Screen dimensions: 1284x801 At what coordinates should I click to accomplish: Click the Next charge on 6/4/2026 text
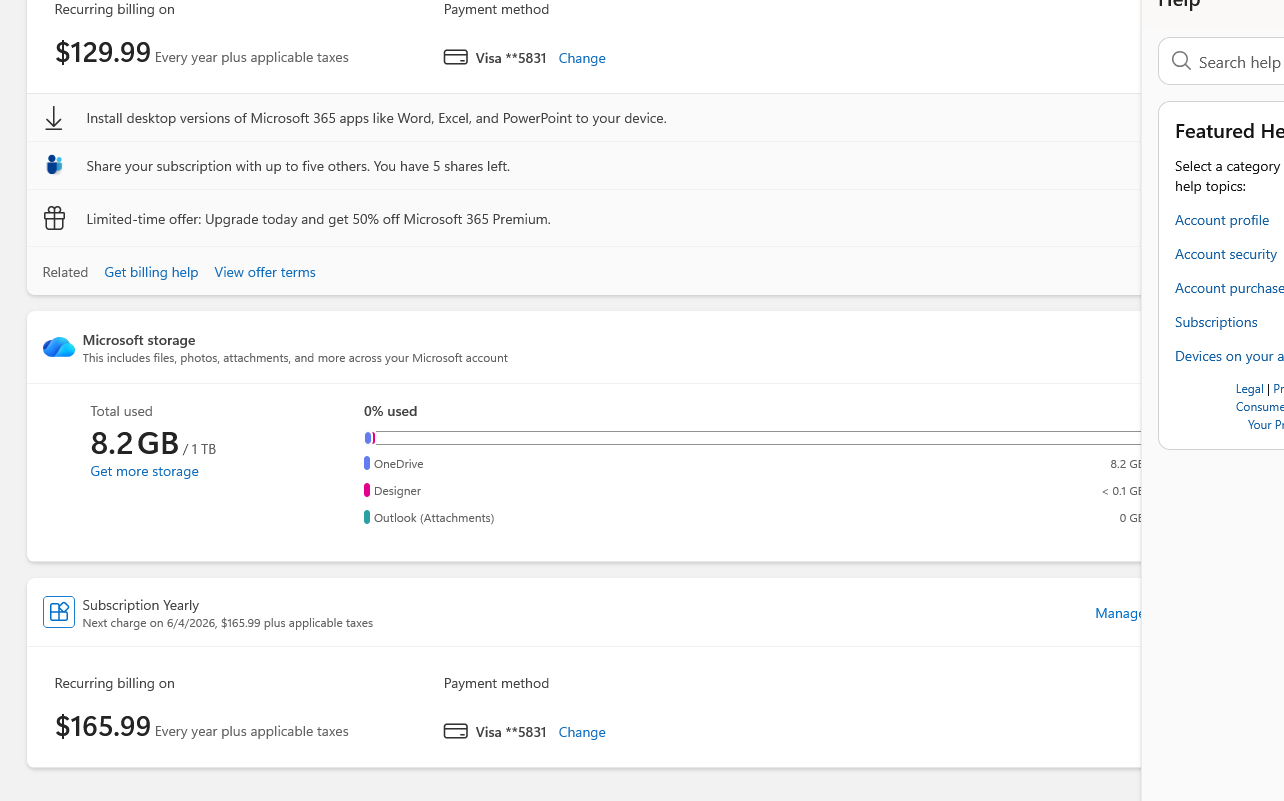228,623
